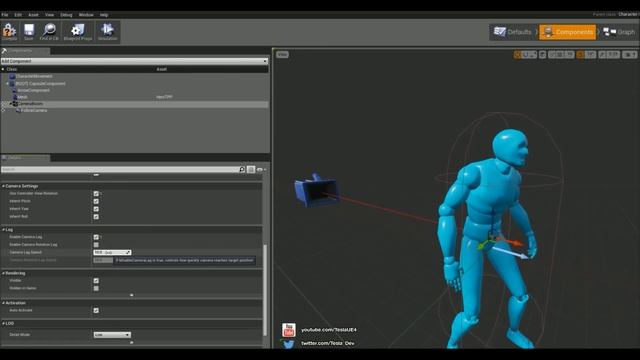Click the YouTube logo in the overlay
Screen dimensions: 640x360
pyautogui.click(x=289, y=330)
